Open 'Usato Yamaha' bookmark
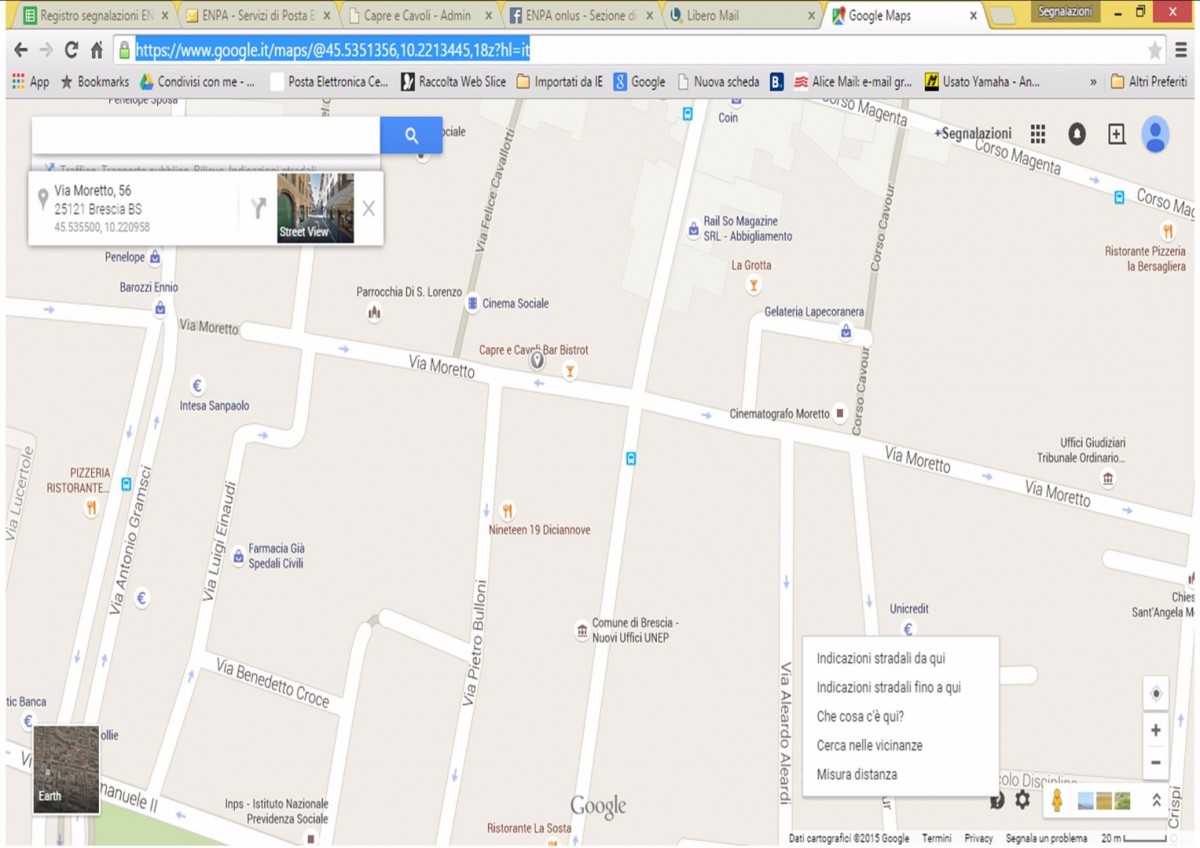 (982, 82)
